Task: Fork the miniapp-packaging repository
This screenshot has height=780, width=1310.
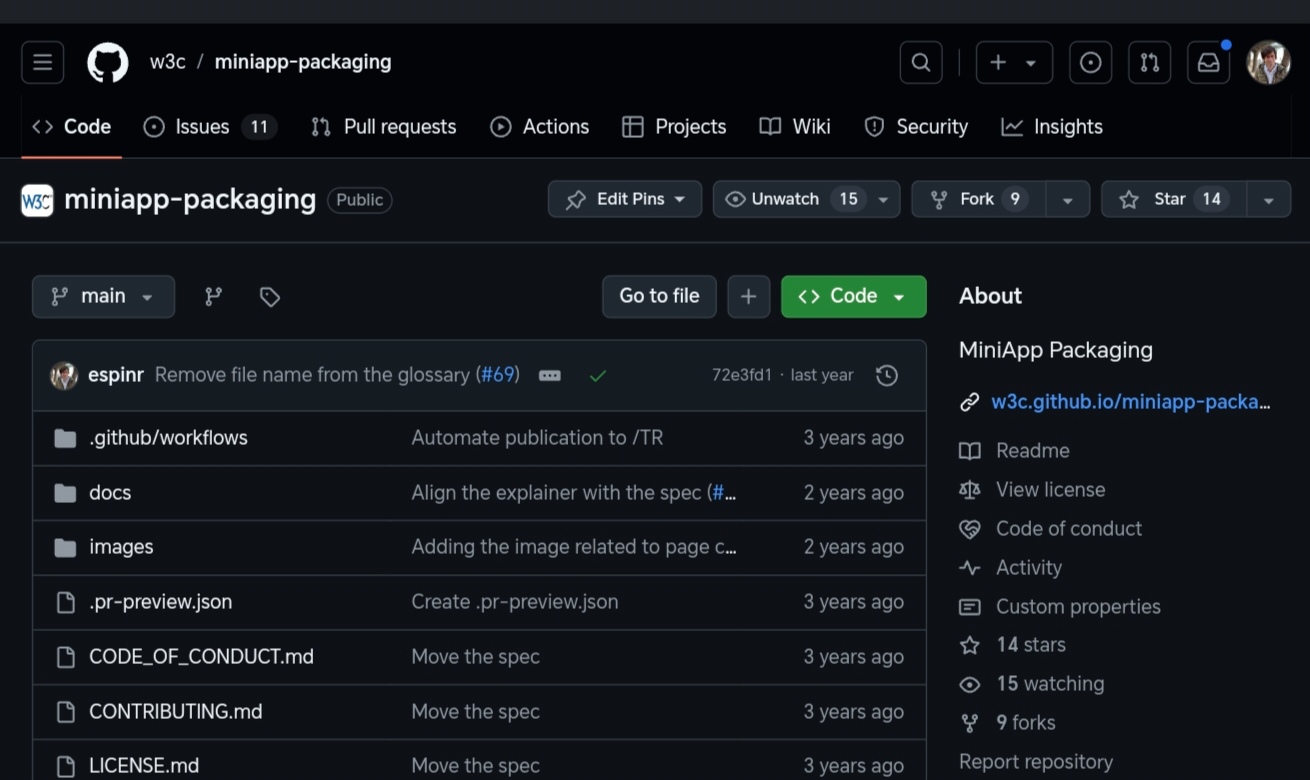Action: 978,199
